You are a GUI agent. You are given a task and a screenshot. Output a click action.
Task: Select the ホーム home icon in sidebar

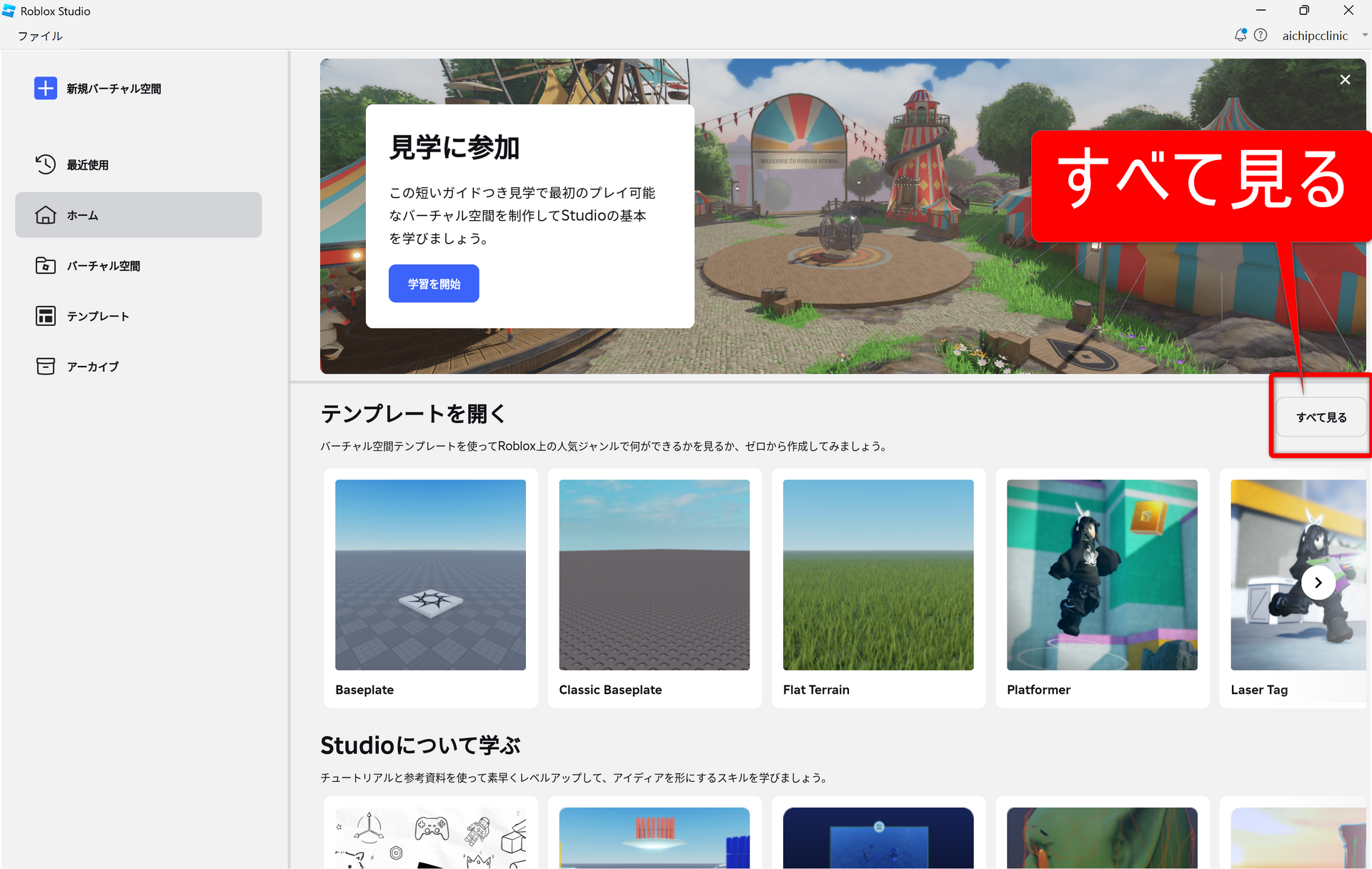[45, 215]
